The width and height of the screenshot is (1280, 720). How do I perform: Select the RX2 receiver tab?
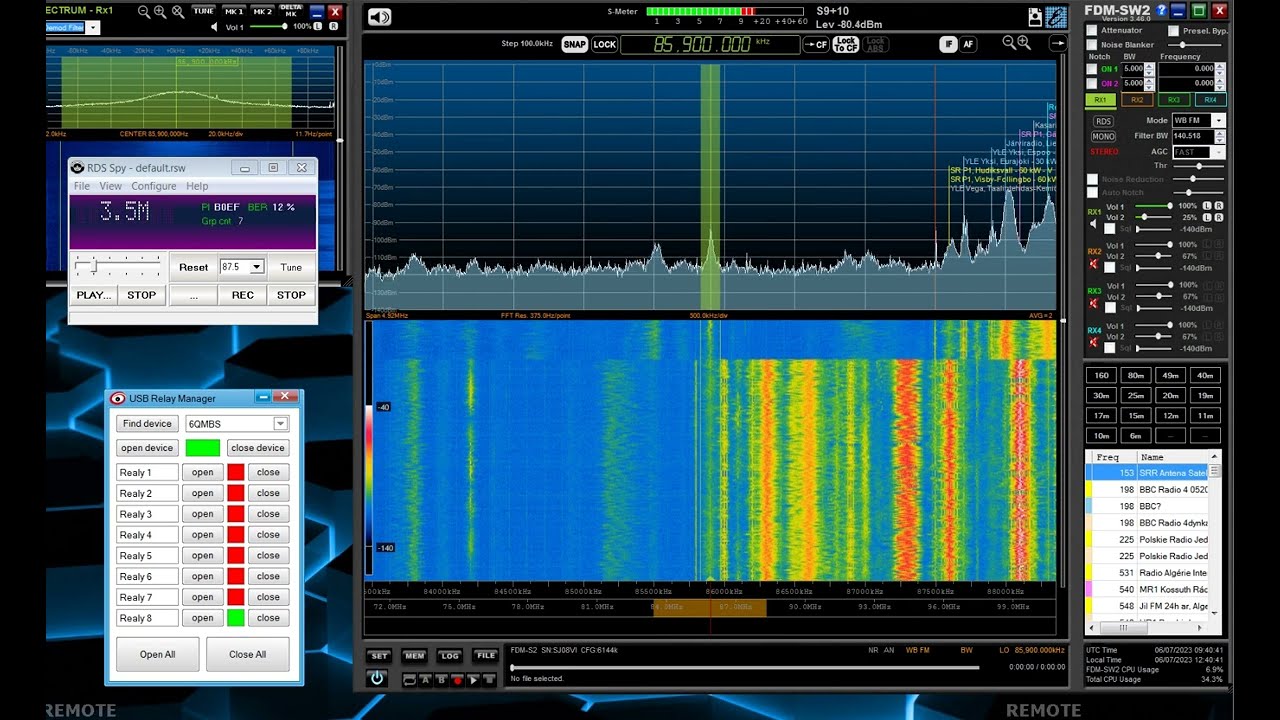click(1137, 100)
